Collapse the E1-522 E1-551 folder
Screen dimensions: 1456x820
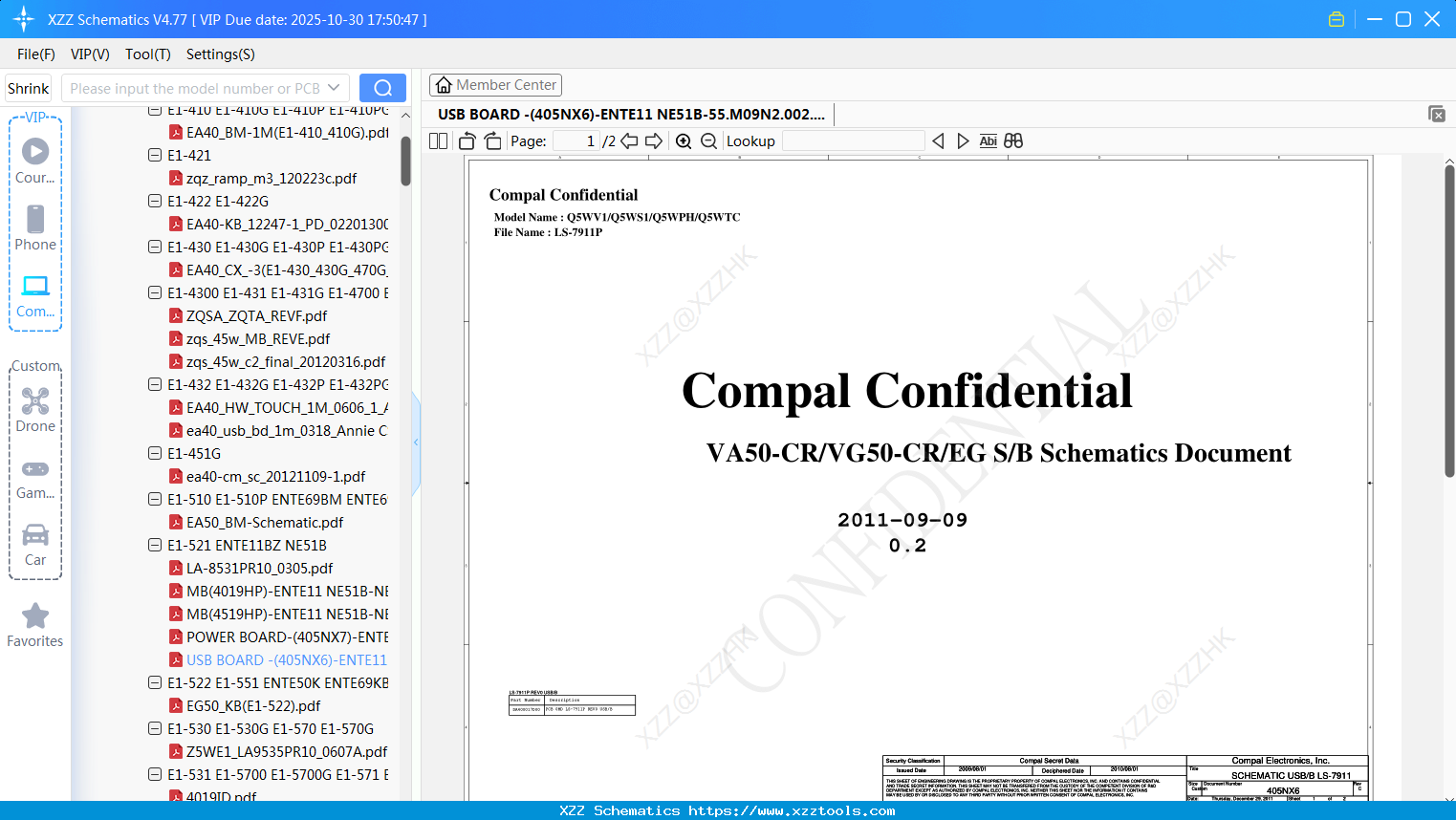coord(155,682)
